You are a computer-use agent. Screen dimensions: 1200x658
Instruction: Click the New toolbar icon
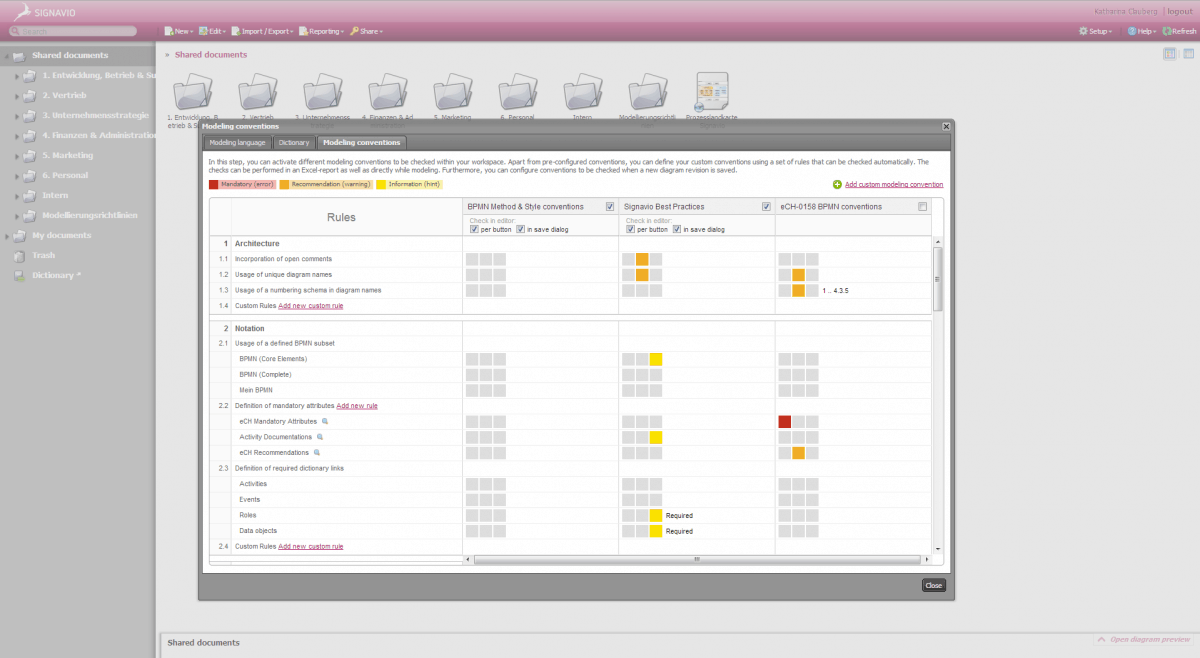tap(177, 31)
